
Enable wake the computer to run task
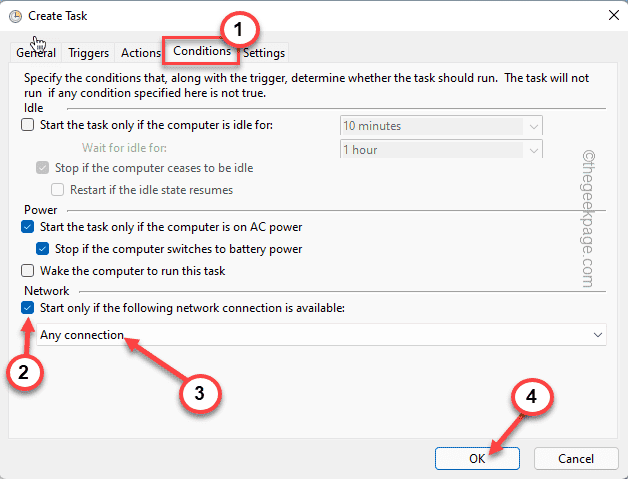pos(27,271)
